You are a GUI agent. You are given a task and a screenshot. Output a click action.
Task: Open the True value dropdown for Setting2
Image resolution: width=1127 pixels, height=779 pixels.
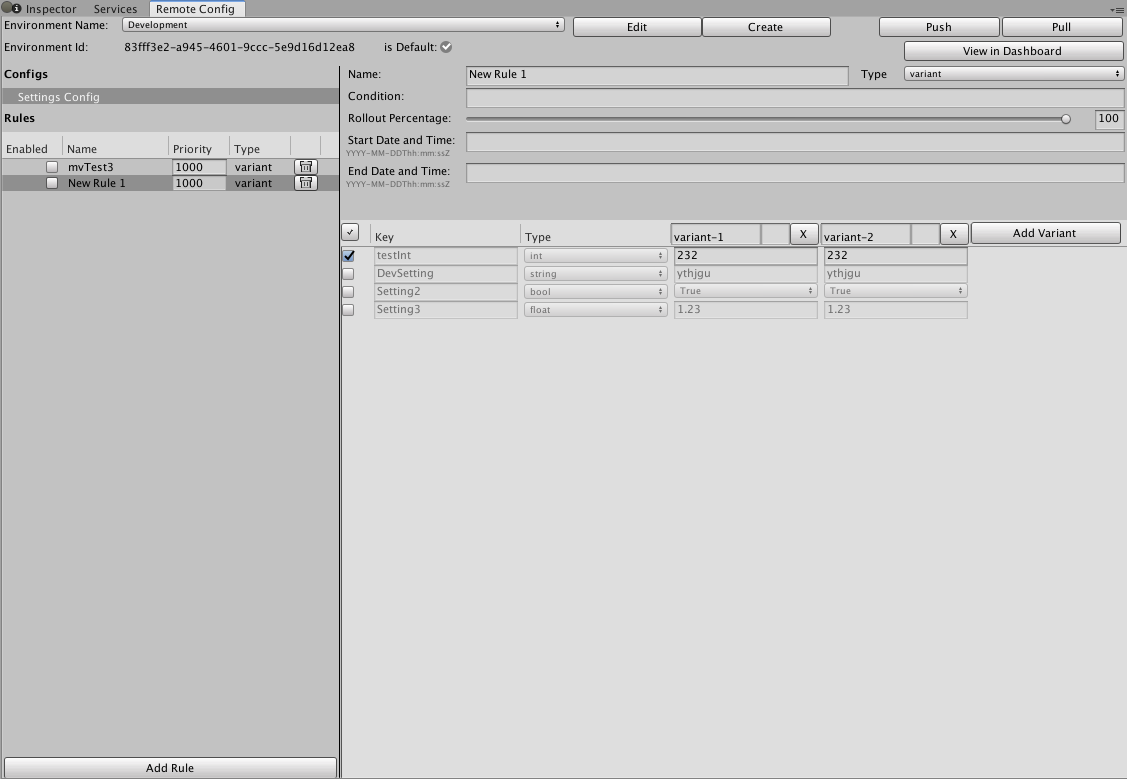(745, 290)
